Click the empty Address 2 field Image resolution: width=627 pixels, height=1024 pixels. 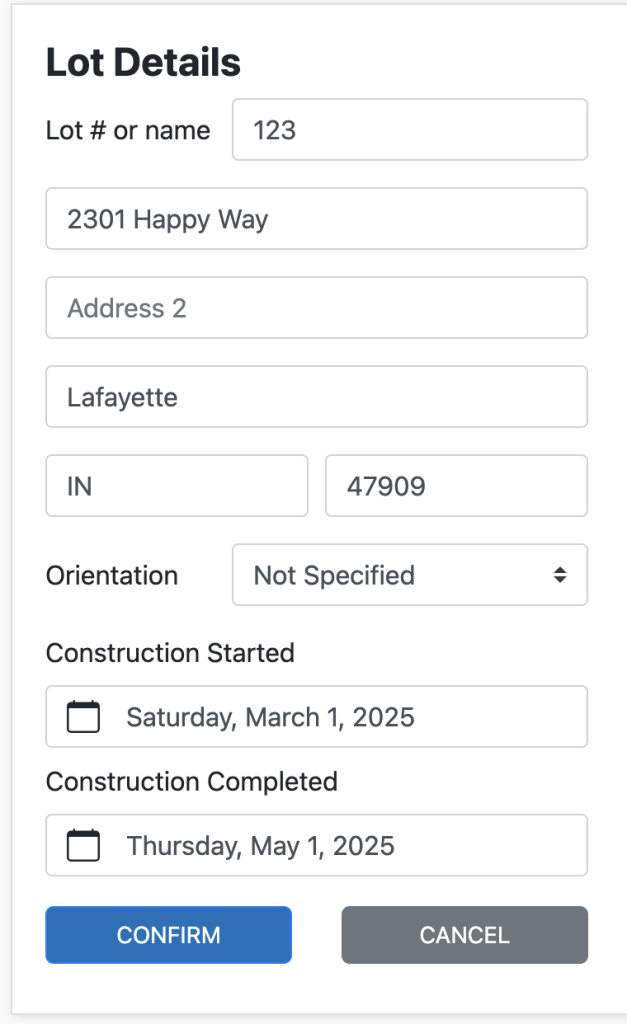pyautogui.click(x=316, y=307)
